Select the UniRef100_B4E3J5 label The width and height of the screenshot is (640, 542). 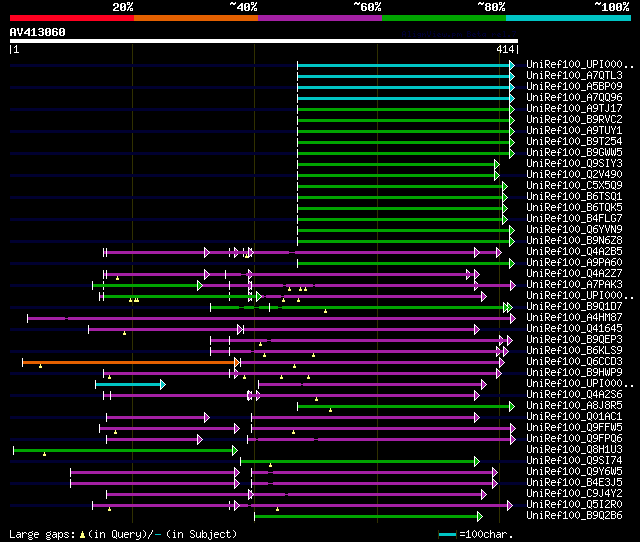pos(574,483)
